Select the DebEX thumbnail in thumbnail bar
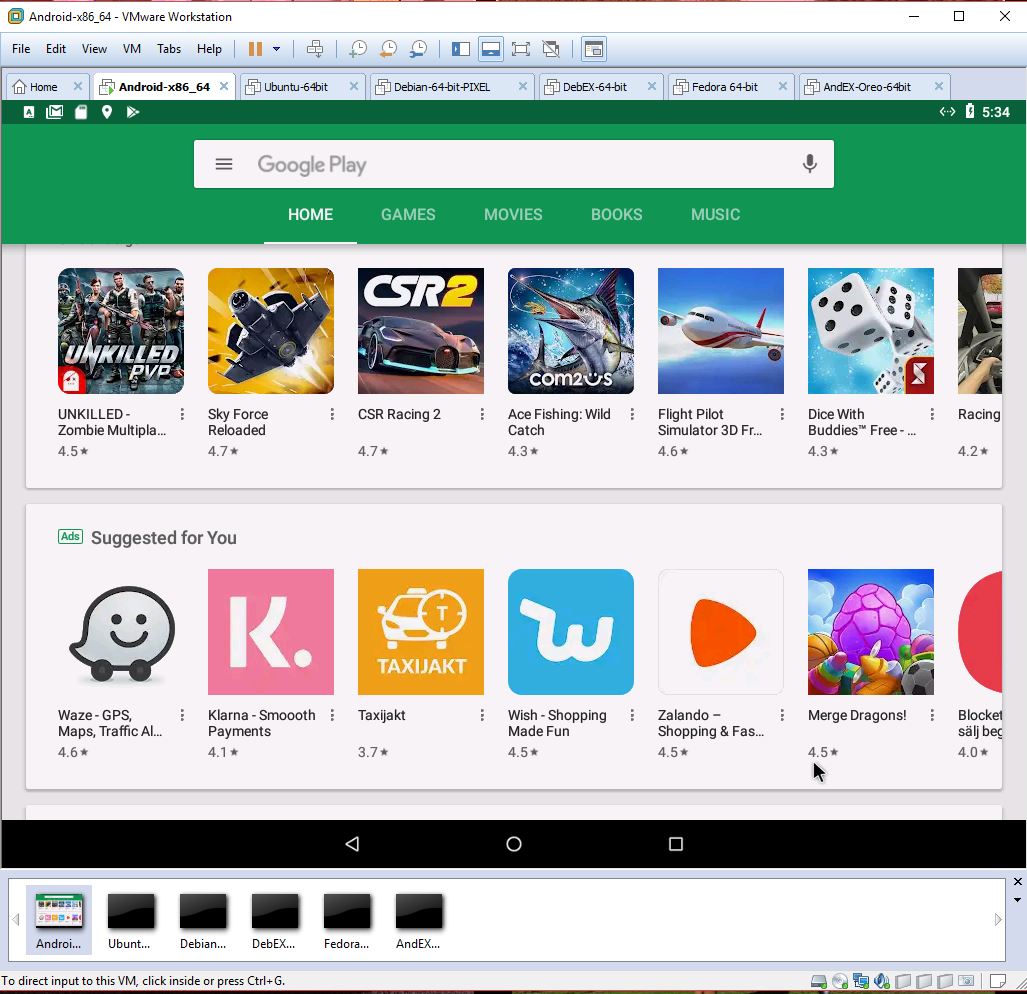This screenshot has width=1027, height=994. click(274, 921)
